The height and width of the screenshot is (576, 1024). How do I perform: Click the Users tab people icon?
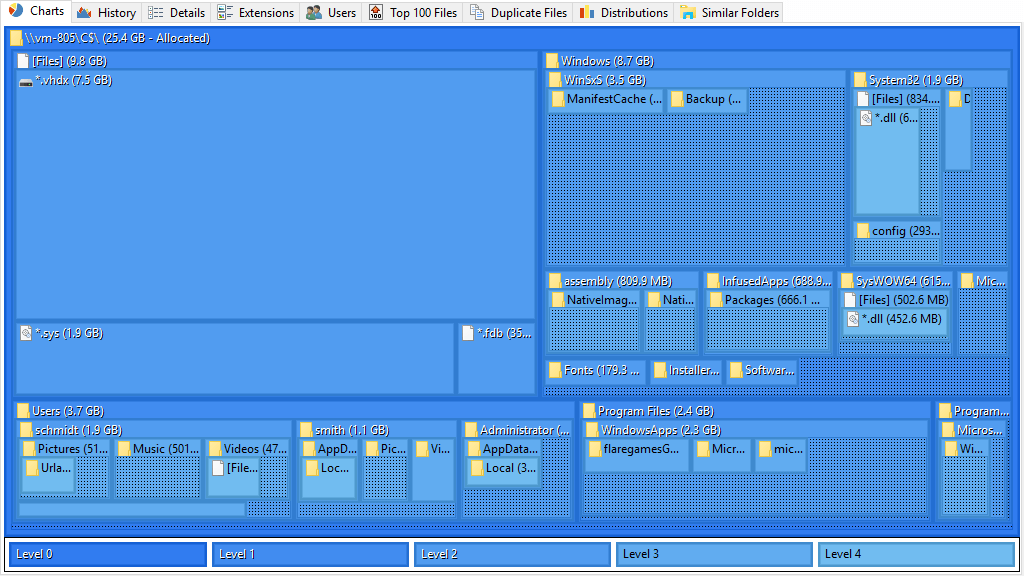314,12
